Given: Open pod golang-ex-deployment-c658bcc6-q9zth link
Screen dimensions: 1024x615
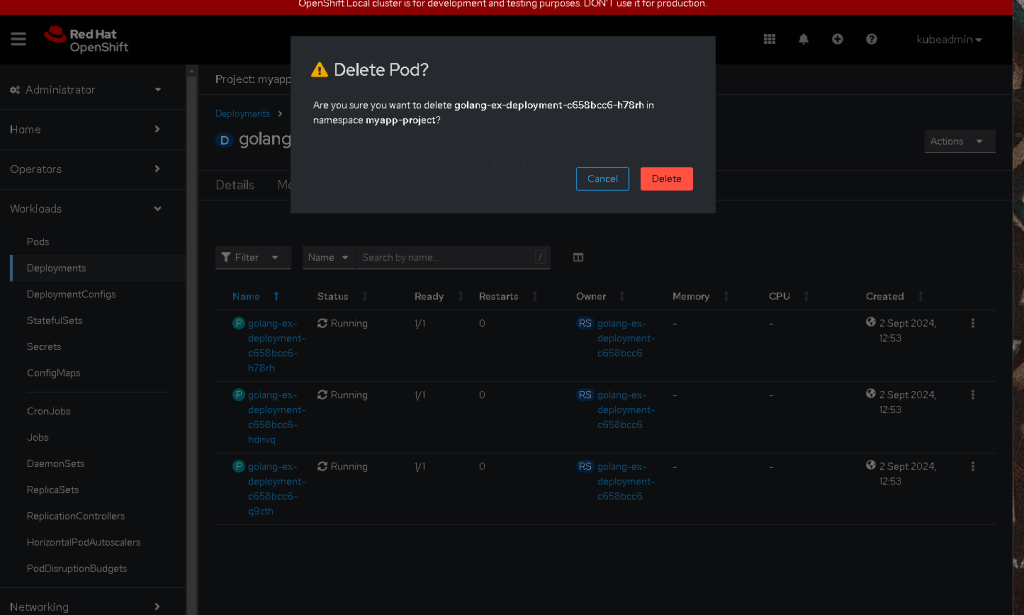Looking at the screenshot, I should point(276,488).
